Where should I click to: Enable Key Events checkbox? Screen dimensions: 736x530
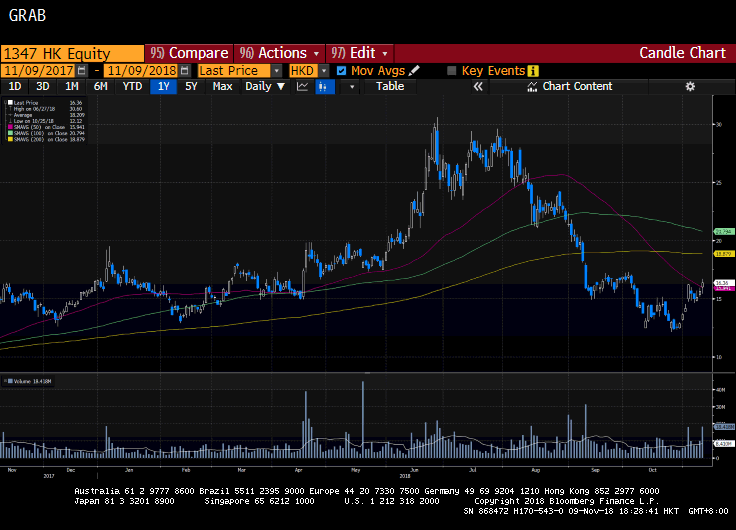point(452,71)
